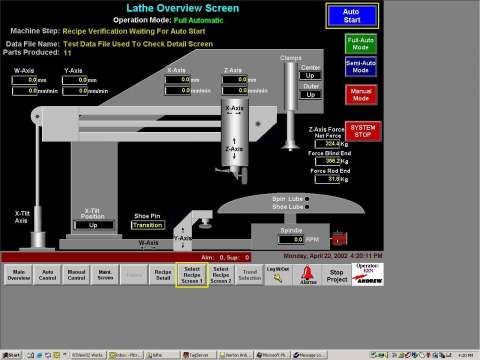Screen dimensions: 480x360
Task: Click the Internet Explorer quick launch icon
Action: pos(40,355)
